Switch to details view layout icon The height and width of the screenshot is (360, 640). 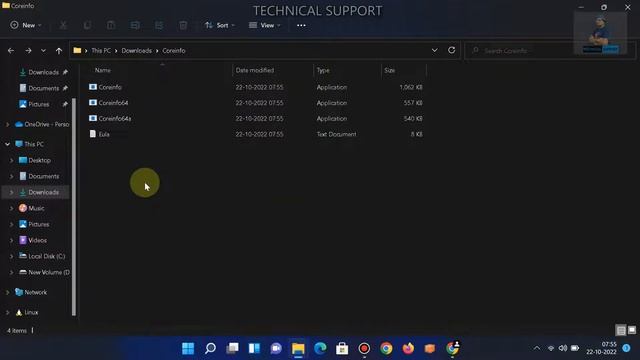tap(621, 330)
